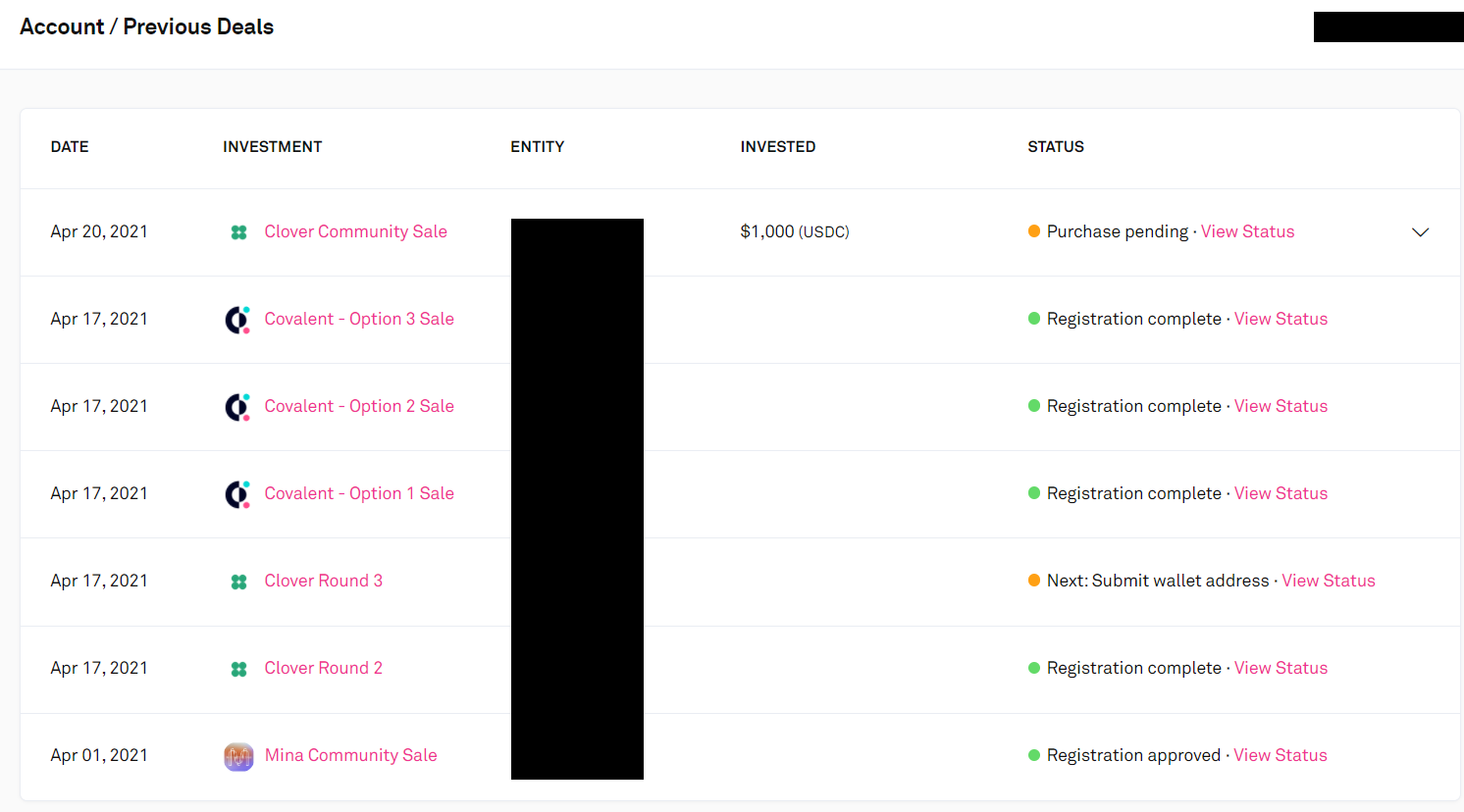This screenshot has width=1464, height=812.
Task: Click the Purchase pending status text
Action: [x=1118, y=231]
